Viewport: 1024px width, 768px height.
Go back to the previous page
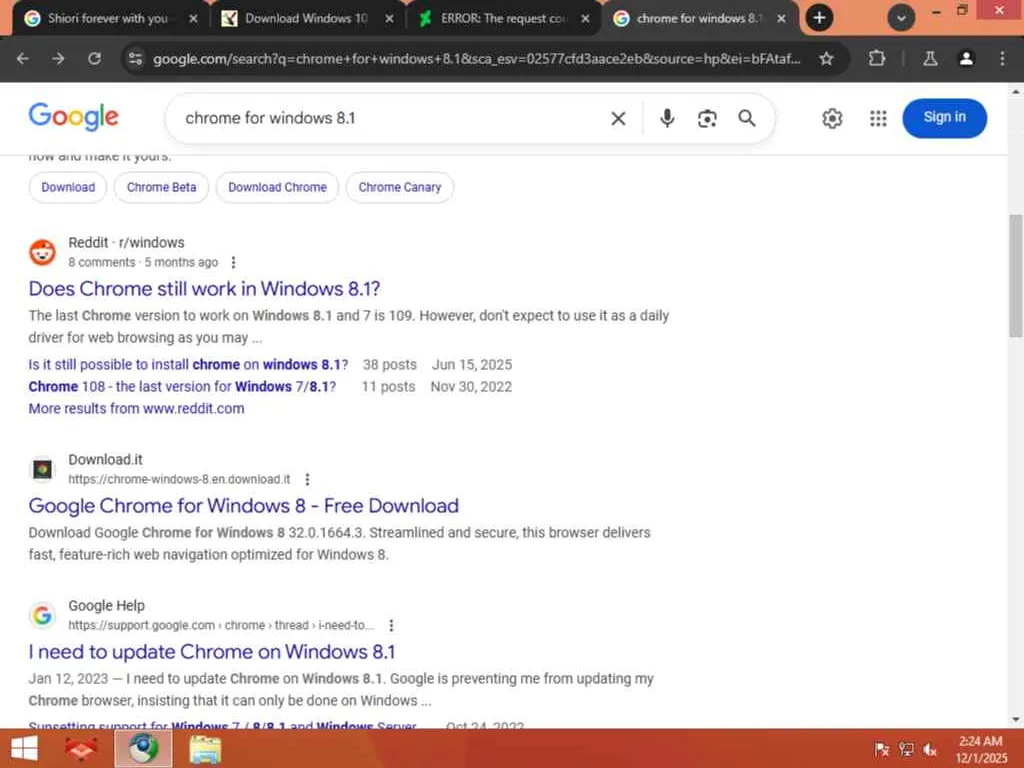23,59
